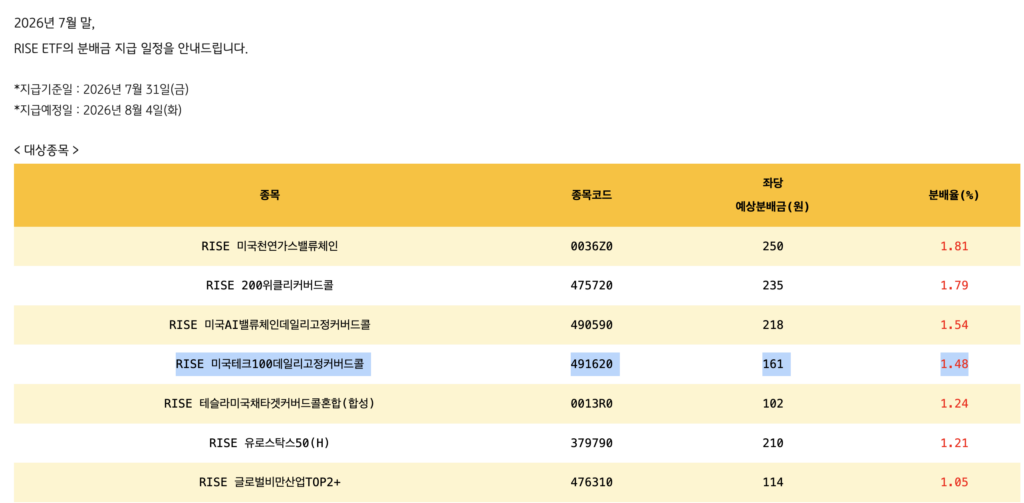This screenshot has width=1024, height=503.
Task: Select 'RISE 미국천연가스밸류체인' cell
Action: (x=270, y=246)
